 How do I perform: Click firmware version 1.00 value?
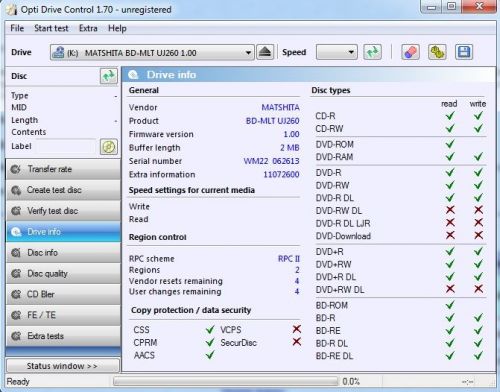pos(291,134)
